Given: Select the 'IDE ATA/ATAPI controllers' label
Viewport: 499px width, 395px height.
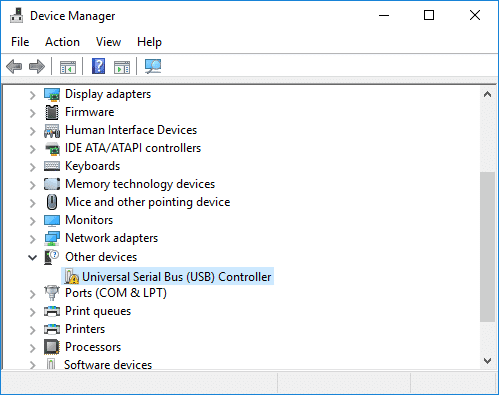Looking at the screenshot, I should click(x=133, y=148).
